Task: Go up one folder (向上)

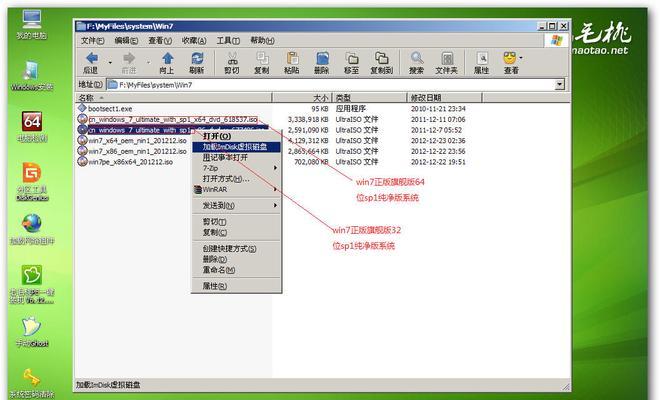Action: (x=167, y=62)
